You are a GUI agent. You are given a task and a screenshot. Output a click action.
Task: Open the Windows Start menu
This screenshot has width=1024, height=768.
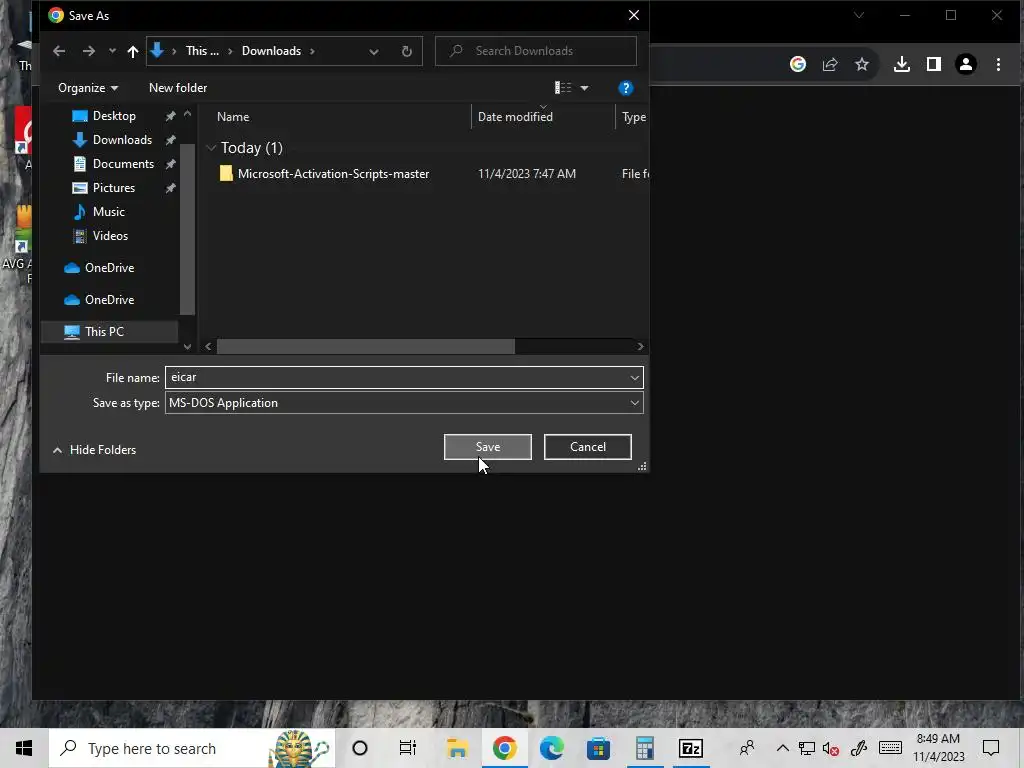[x=24, y=748]
